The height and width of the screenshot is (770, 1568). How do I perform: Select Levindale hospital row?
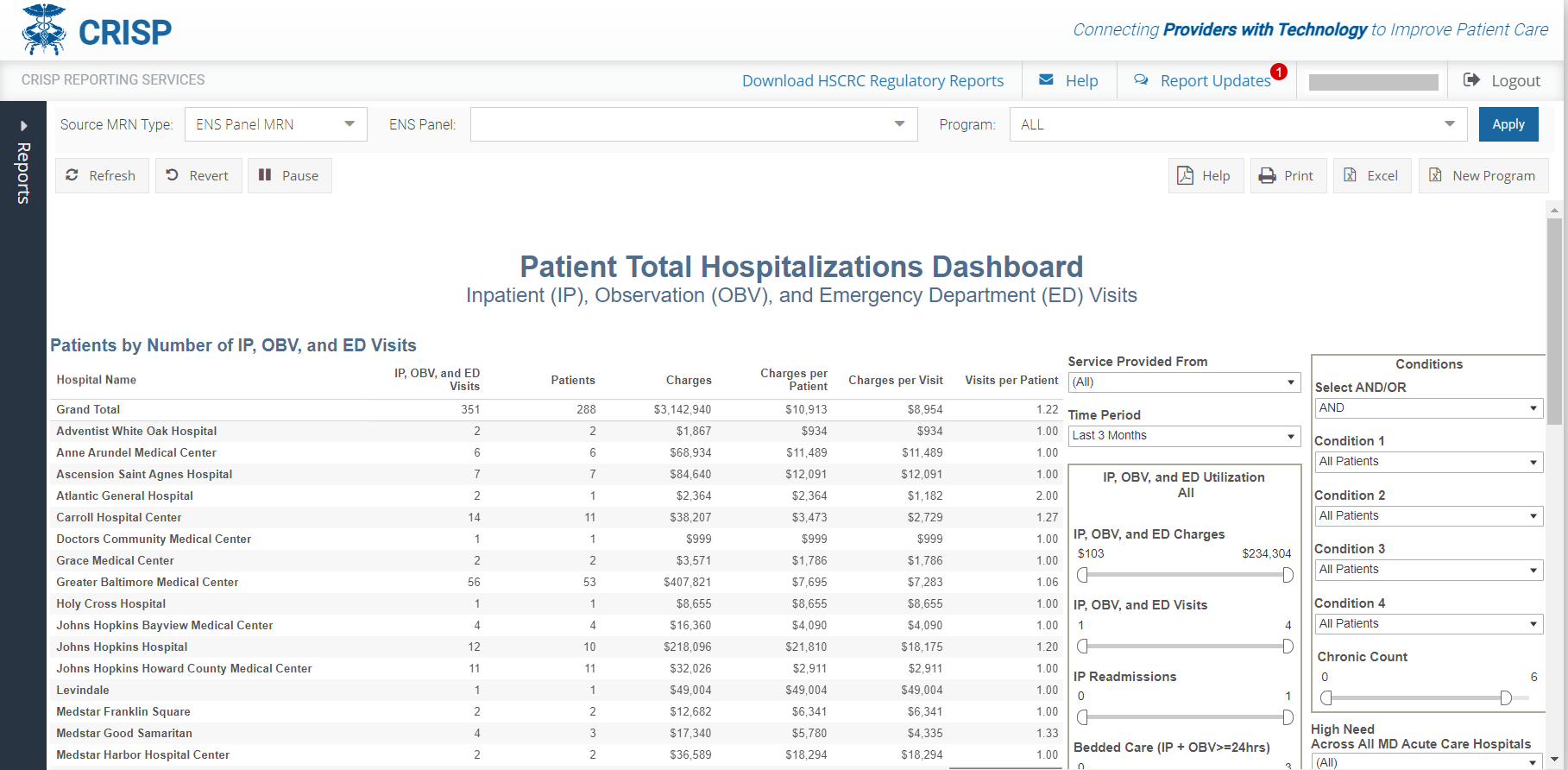tap(557, 691)
